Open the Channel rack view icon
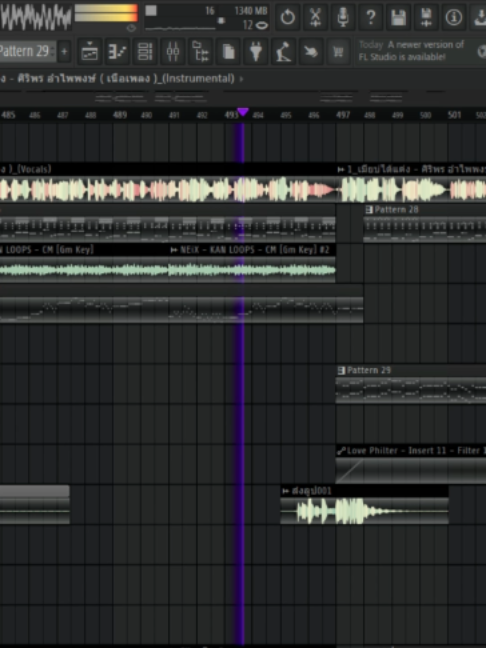The width and height of the screenshot is (486, 648). (x=145, y=52)
